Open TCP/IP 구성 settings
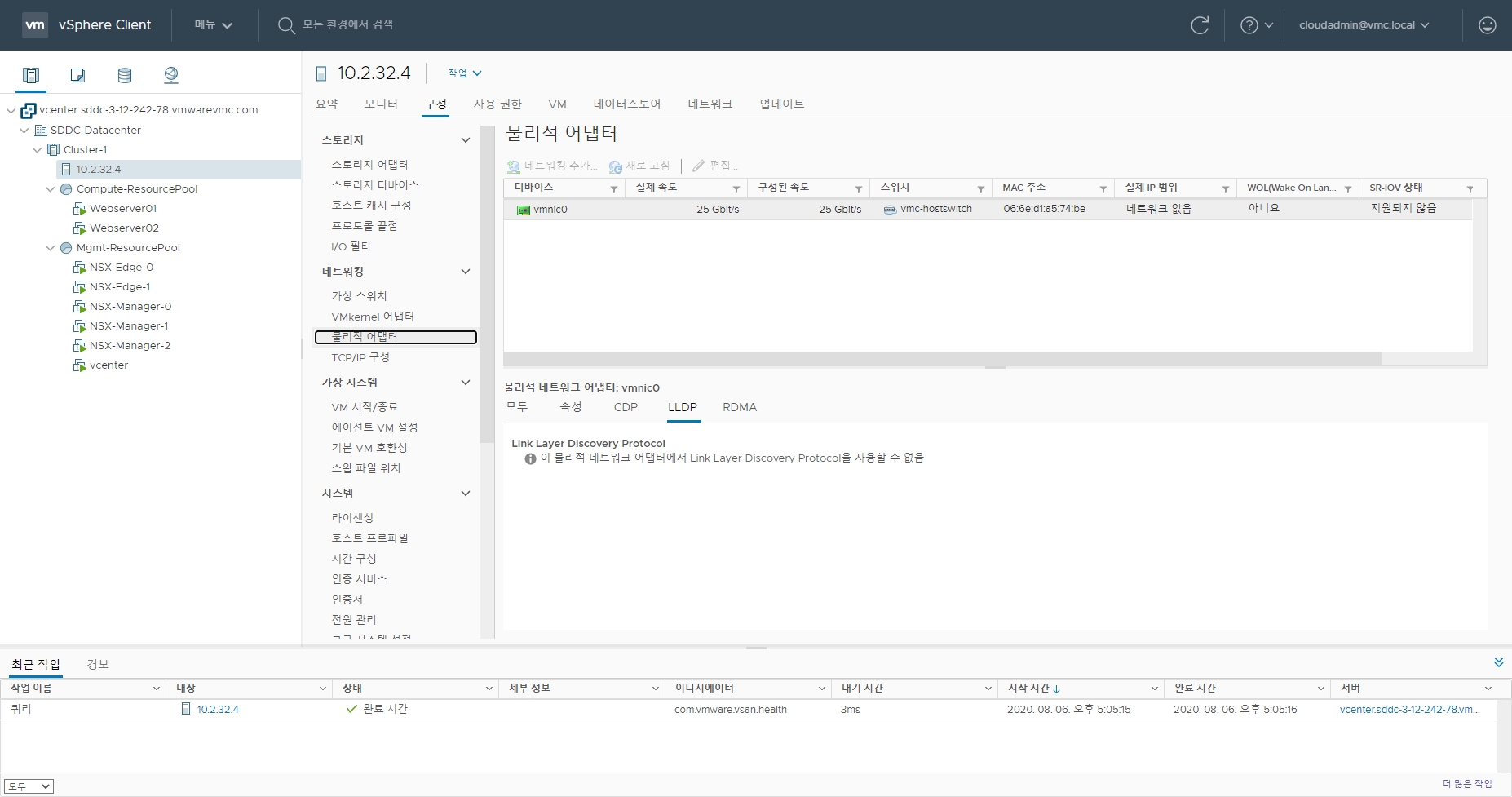Image resolution: width=1512 pixels, height=797 pixels. [x=360, y=357]
